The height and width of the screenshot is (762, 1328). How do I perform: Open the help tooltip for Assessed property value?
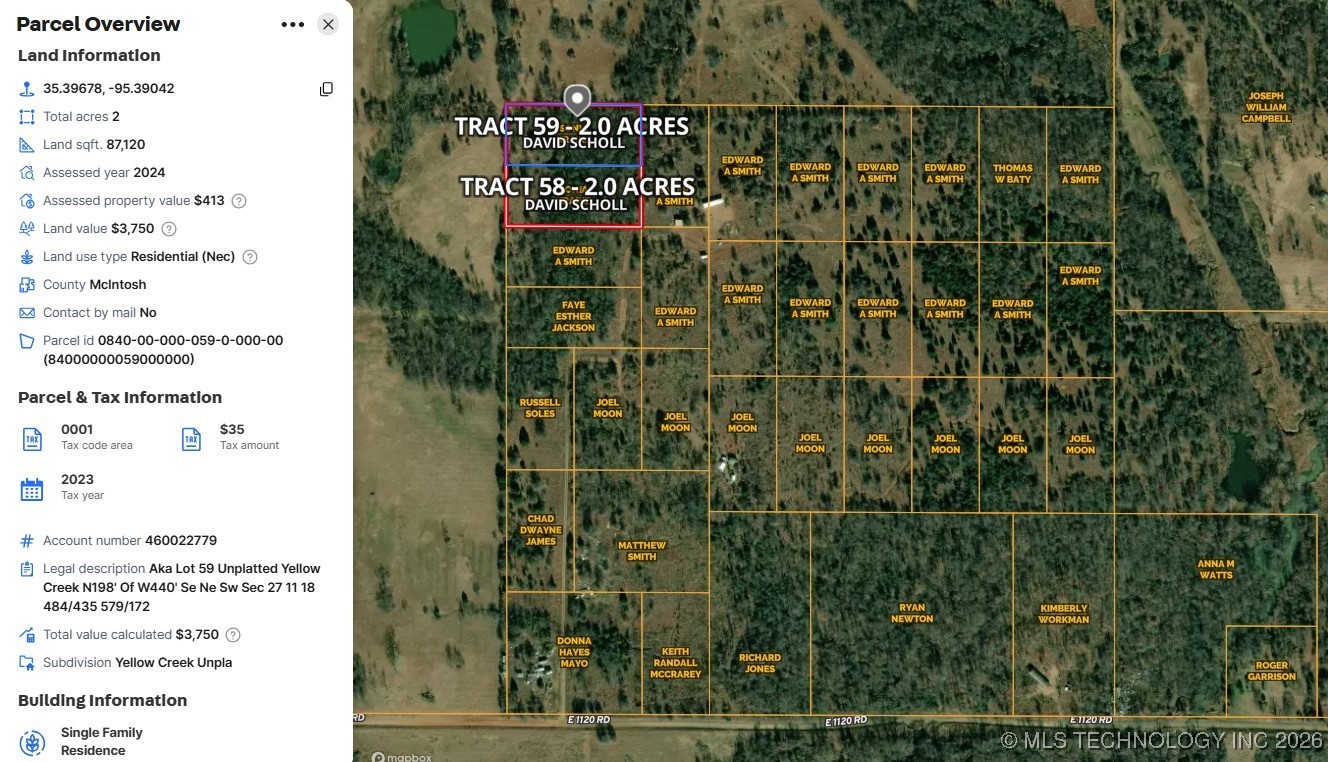tap(238, 200)
